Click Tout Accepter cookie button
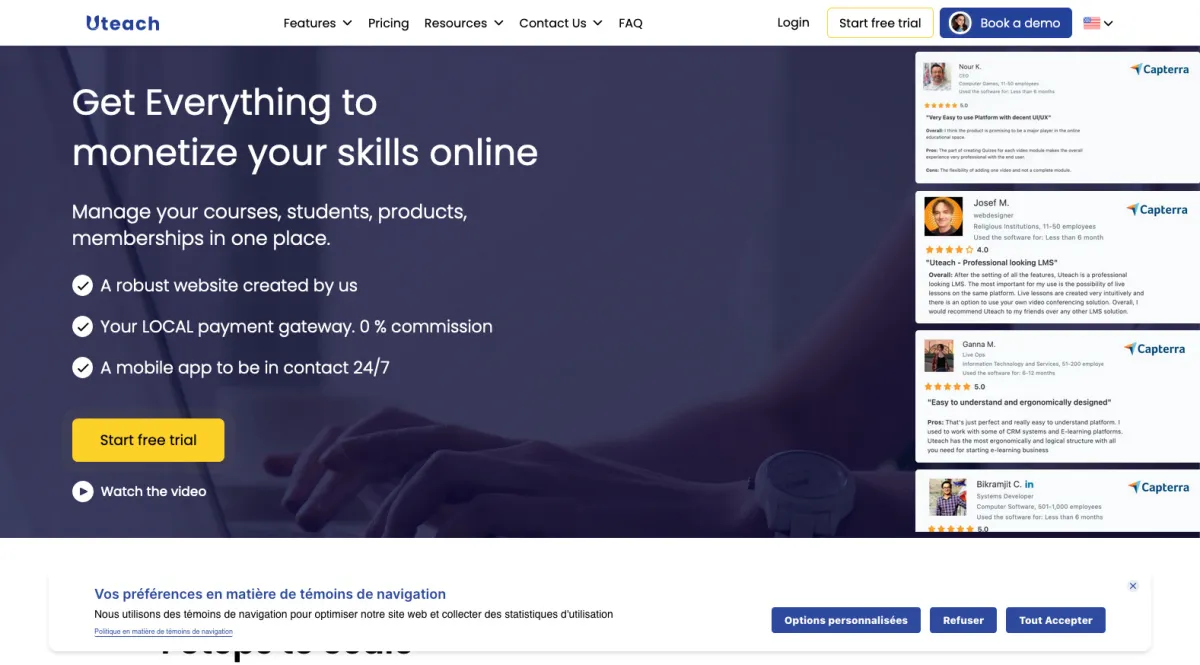 point(1056,620)
